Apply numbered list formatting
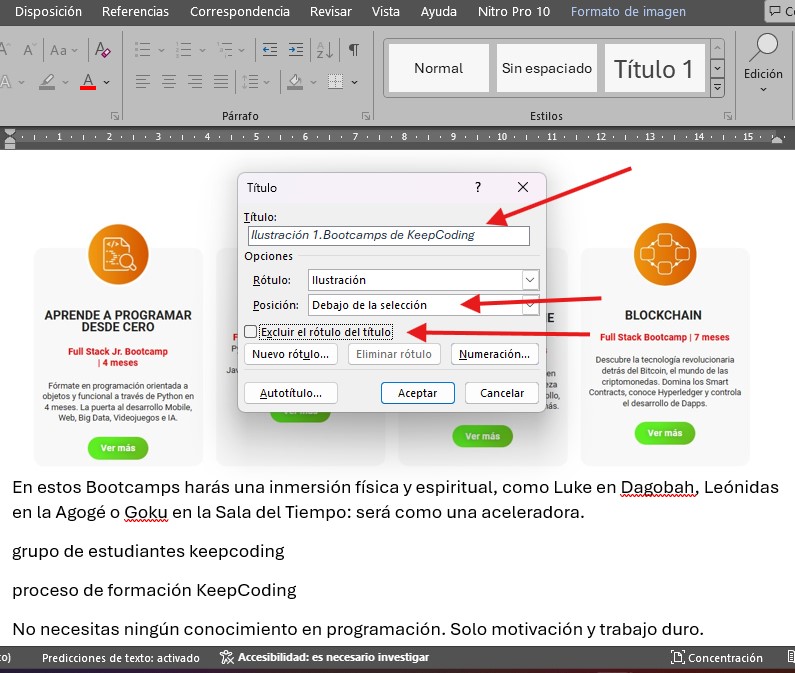This screenshot has width=795, height=673. pos(184,50)
